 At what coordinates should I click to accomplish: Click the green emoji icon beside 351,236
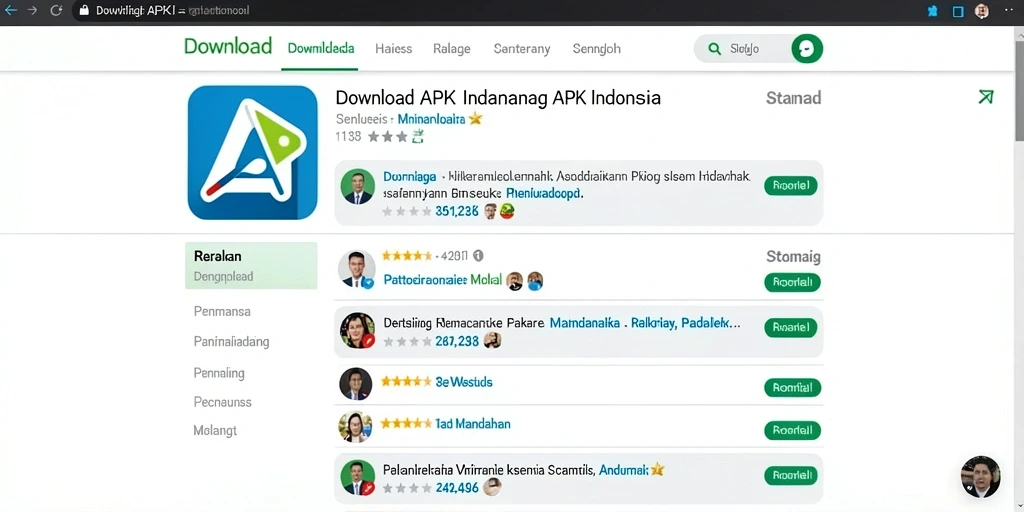(507, 211)
